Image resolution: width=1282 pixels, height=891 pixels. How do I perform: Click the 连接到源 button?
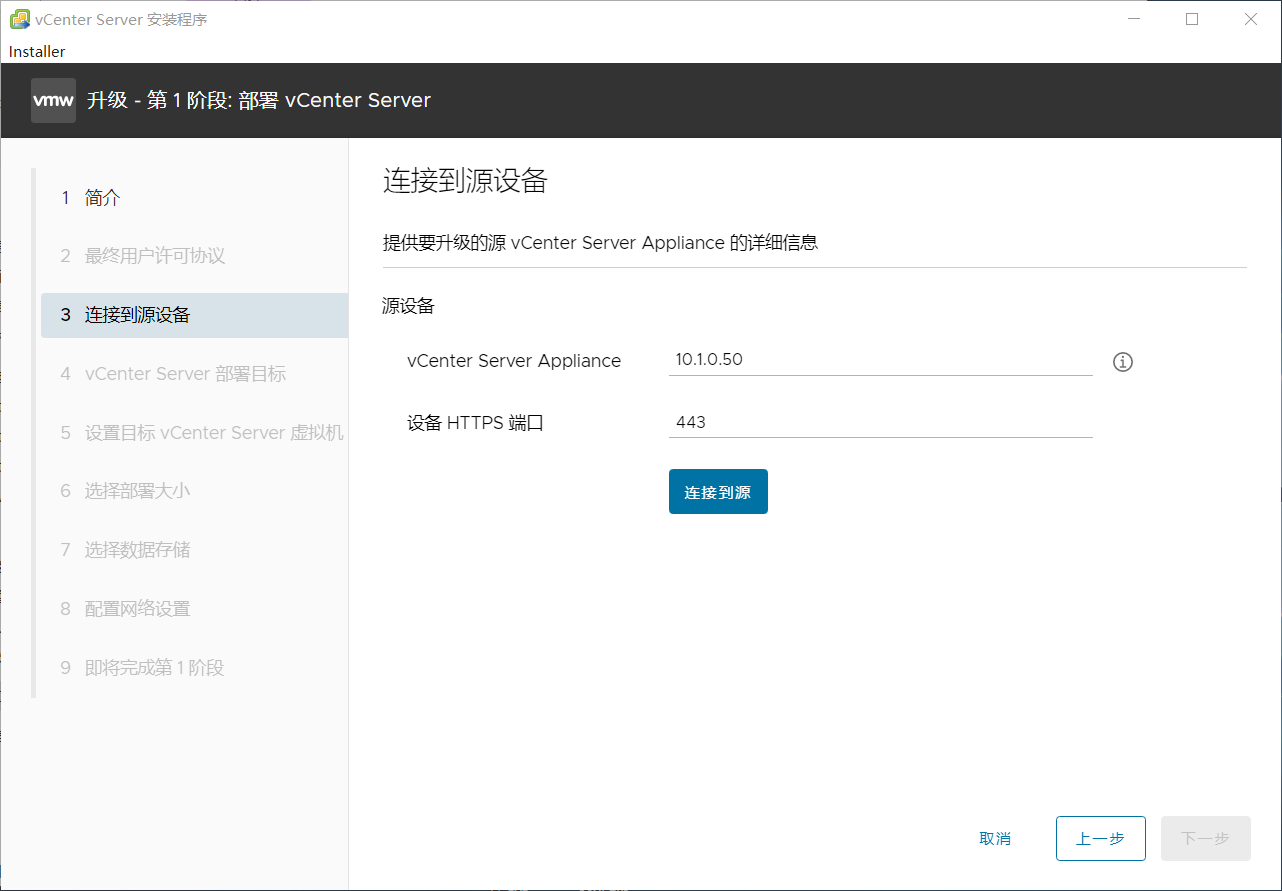tap(718, 492)
